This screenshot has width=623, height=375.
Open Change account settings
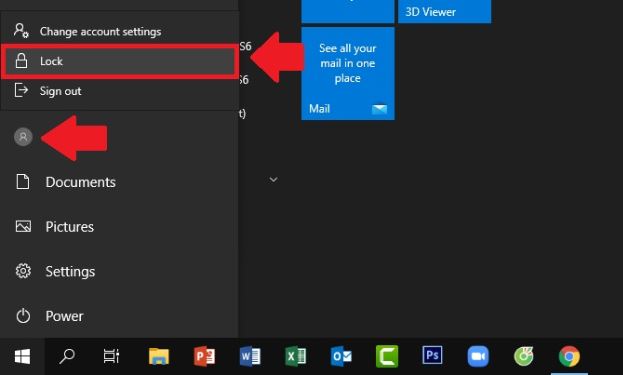pyautogui.click(x=119, y=31)
